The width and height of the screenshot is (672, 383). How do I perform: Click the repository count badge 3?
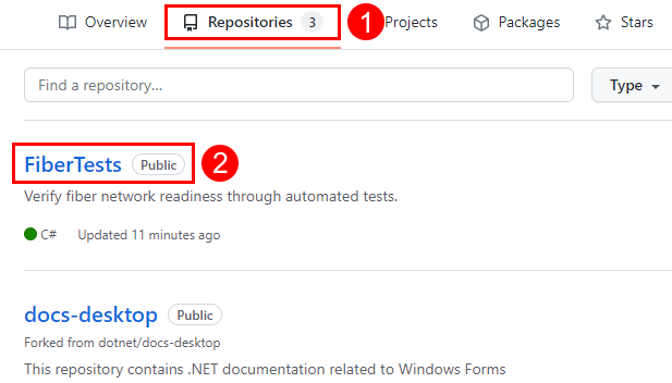click(x=312, y=22)
